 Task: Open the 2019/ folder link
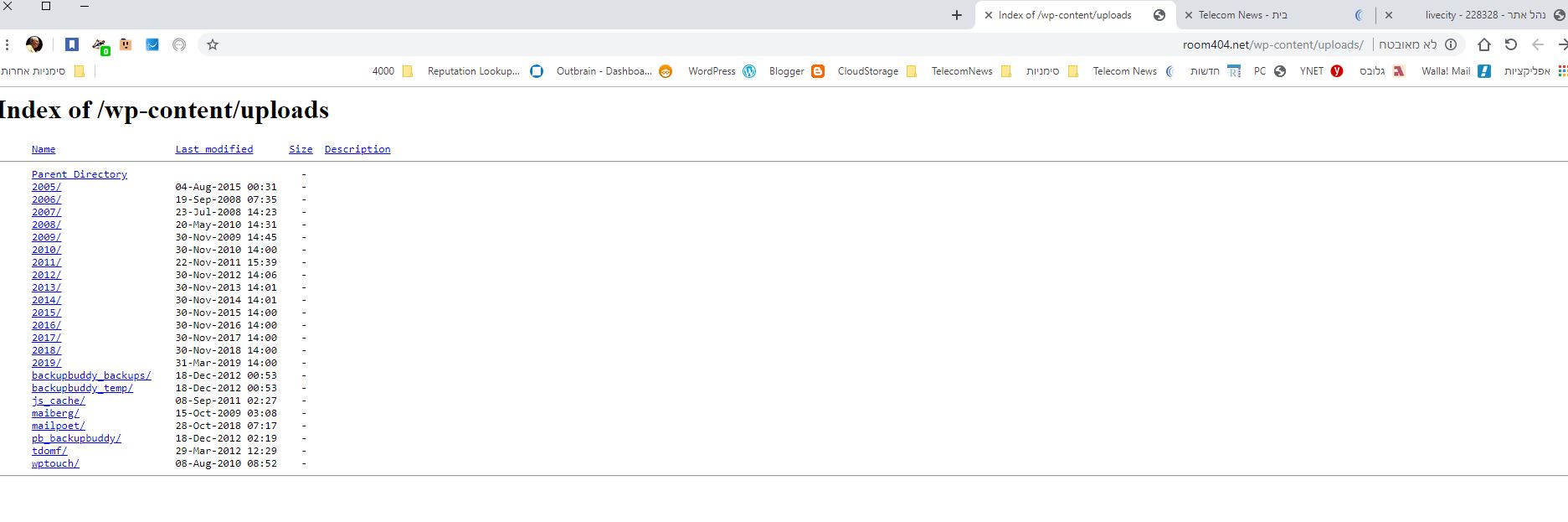click(x=46, y=363)
